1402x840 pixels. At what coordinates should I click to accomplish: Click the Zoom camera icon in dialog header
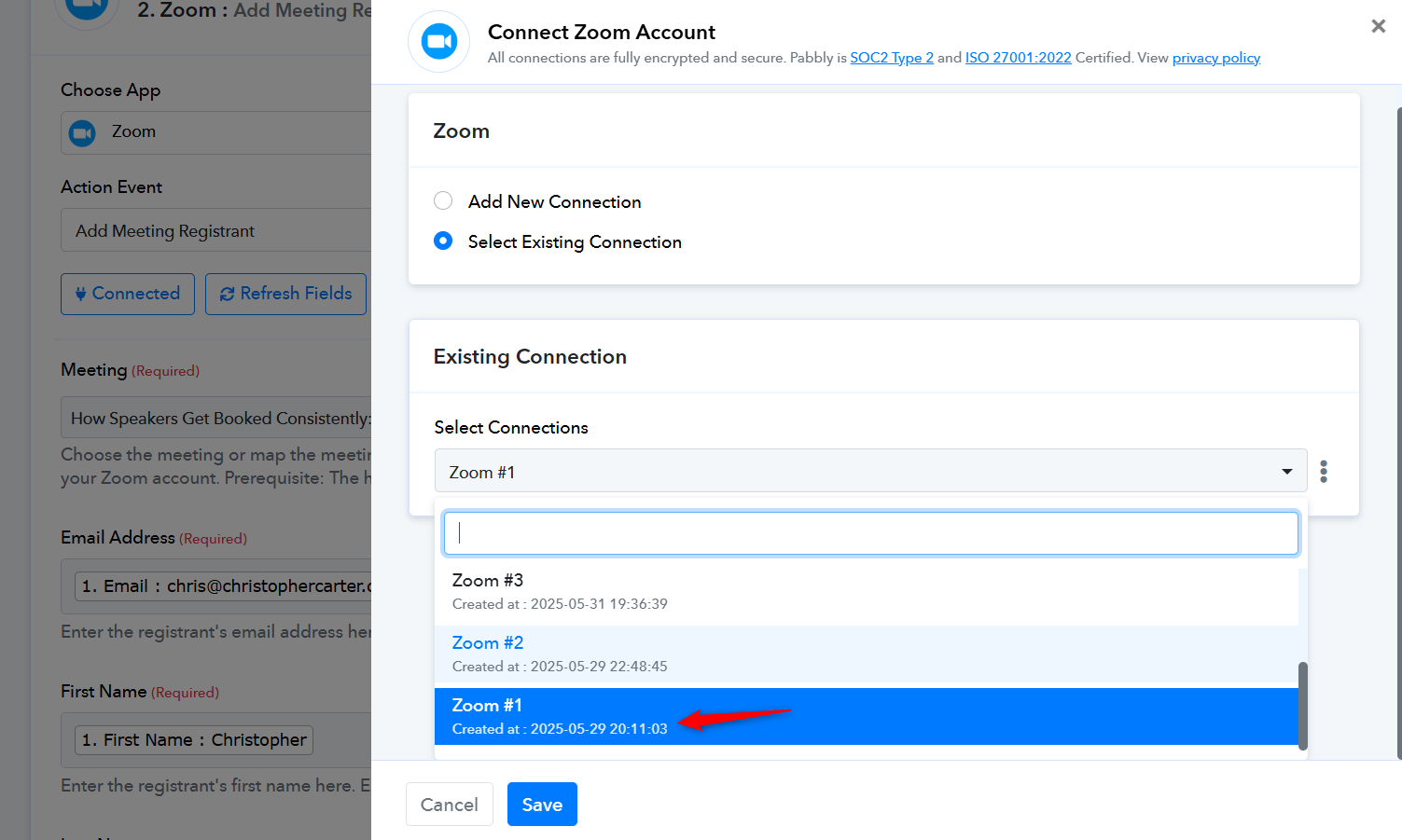(x=438, y=42)
